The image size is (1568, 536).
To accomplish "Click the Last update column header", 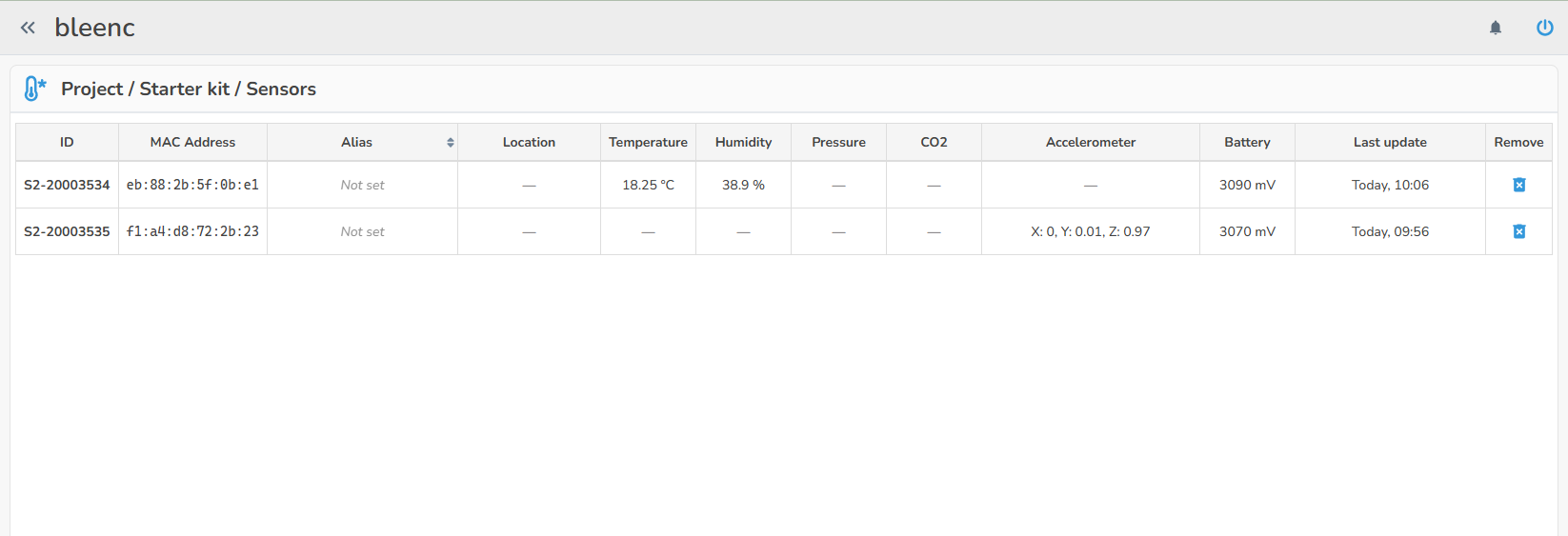I will click(x=1390, y=142).
